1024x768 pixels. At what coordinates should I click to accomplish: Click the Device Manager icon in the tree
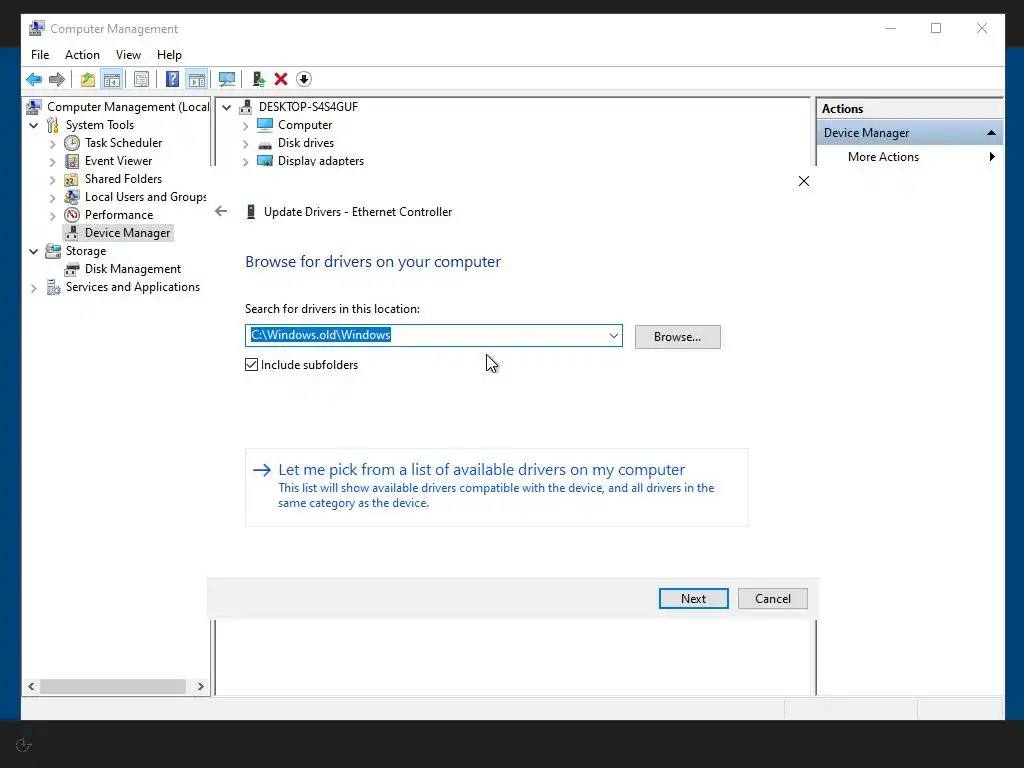[x=72, y=233]
